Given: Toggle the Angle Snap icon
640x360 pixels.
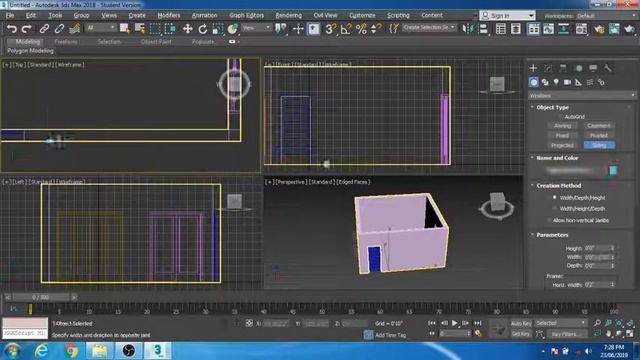Looking at the screenshot, I should click(346, 29).
